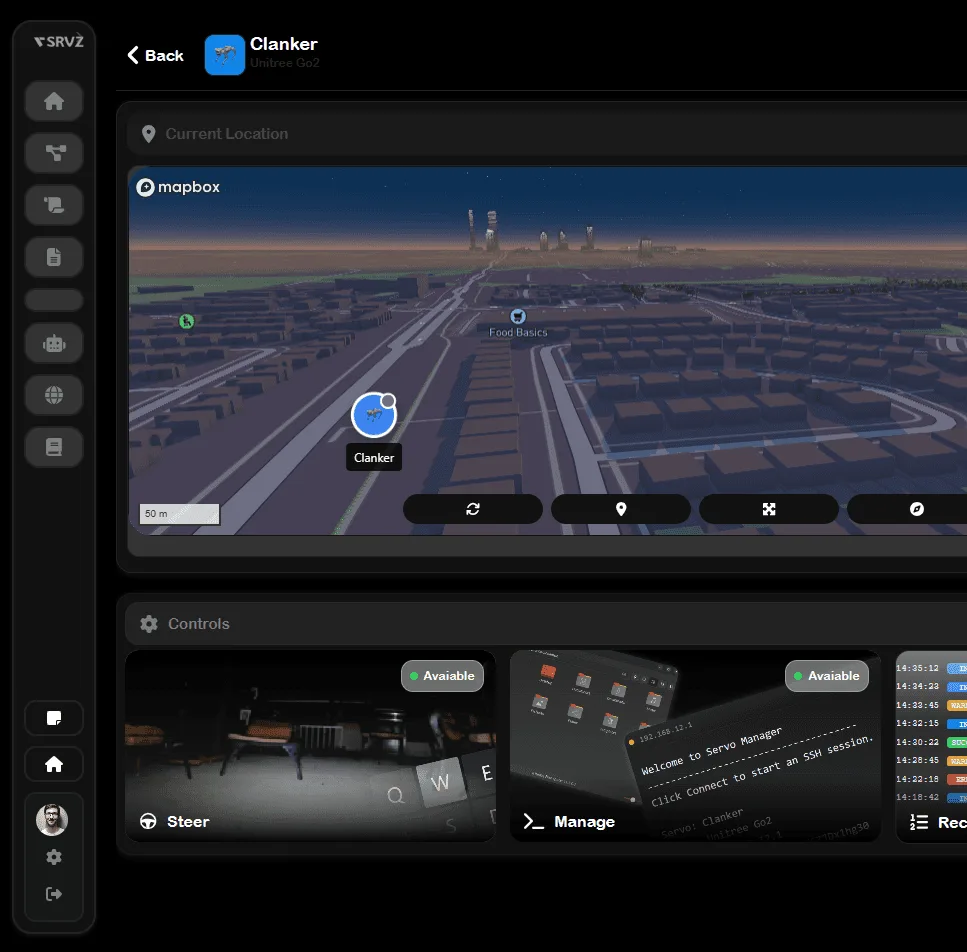
Task: Expand the map with the fullscreen button
Action: [x=769, y=509]
